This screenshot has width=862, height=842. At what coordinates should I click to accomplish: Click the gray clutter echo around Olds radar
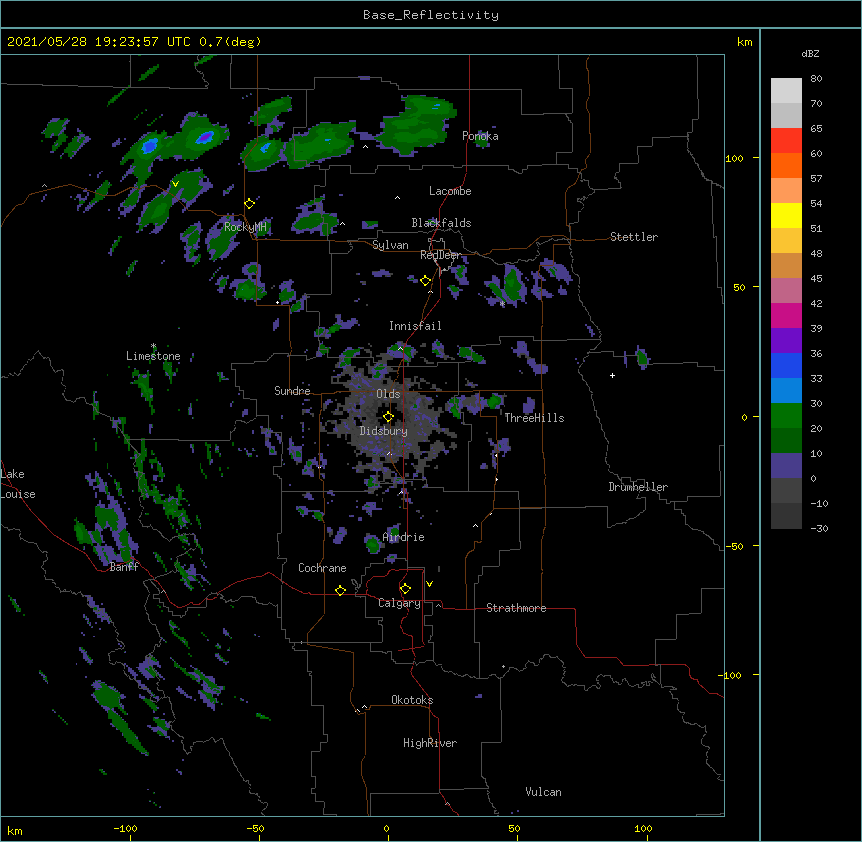[x=388, y=418]
